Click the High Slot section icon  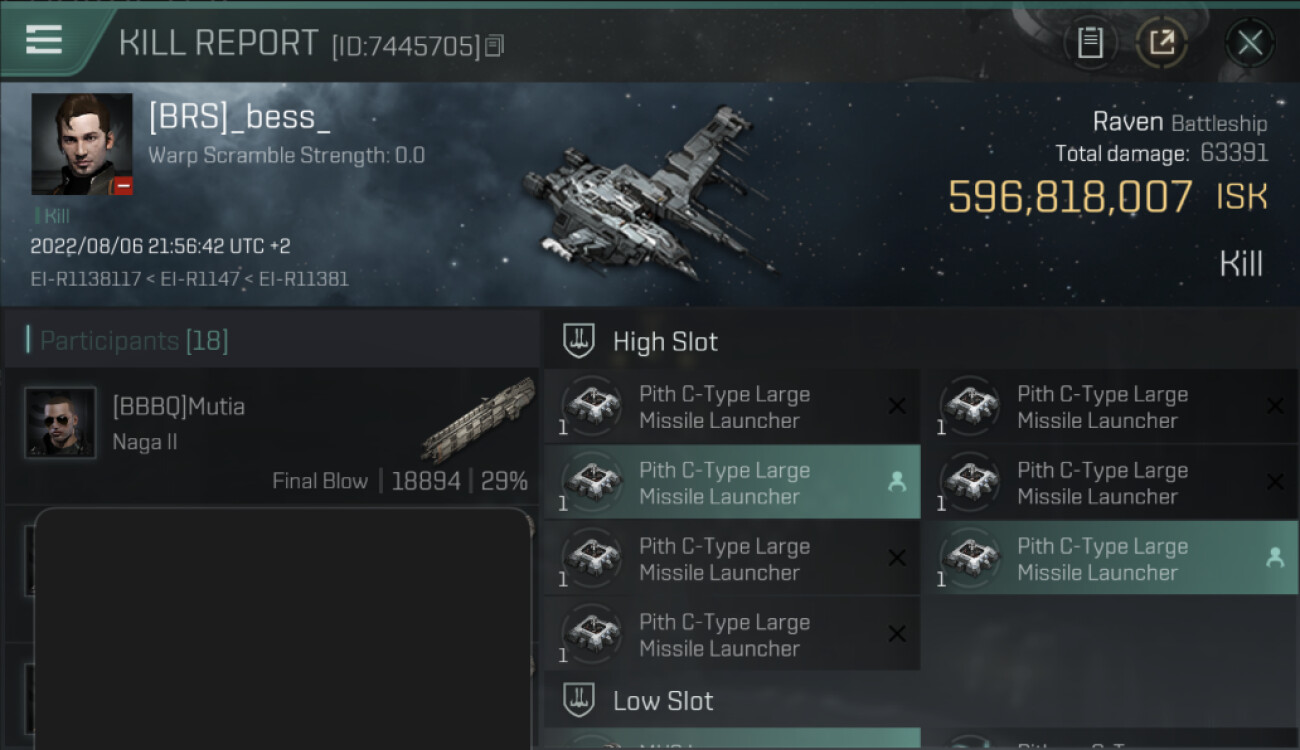click(579, 341)
